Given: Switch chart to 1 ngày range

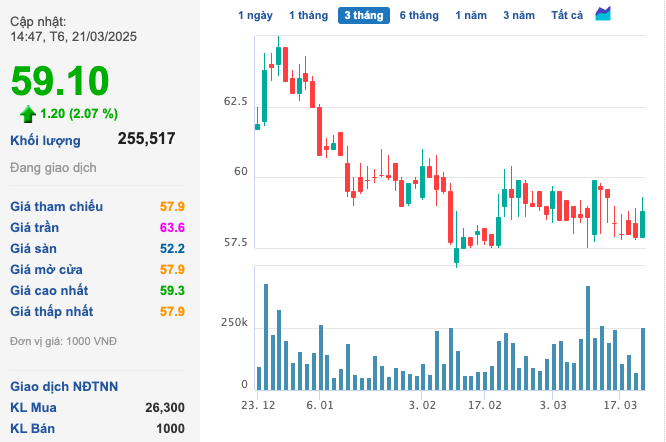Looking at the screenshot, I should tap(254, 15).
